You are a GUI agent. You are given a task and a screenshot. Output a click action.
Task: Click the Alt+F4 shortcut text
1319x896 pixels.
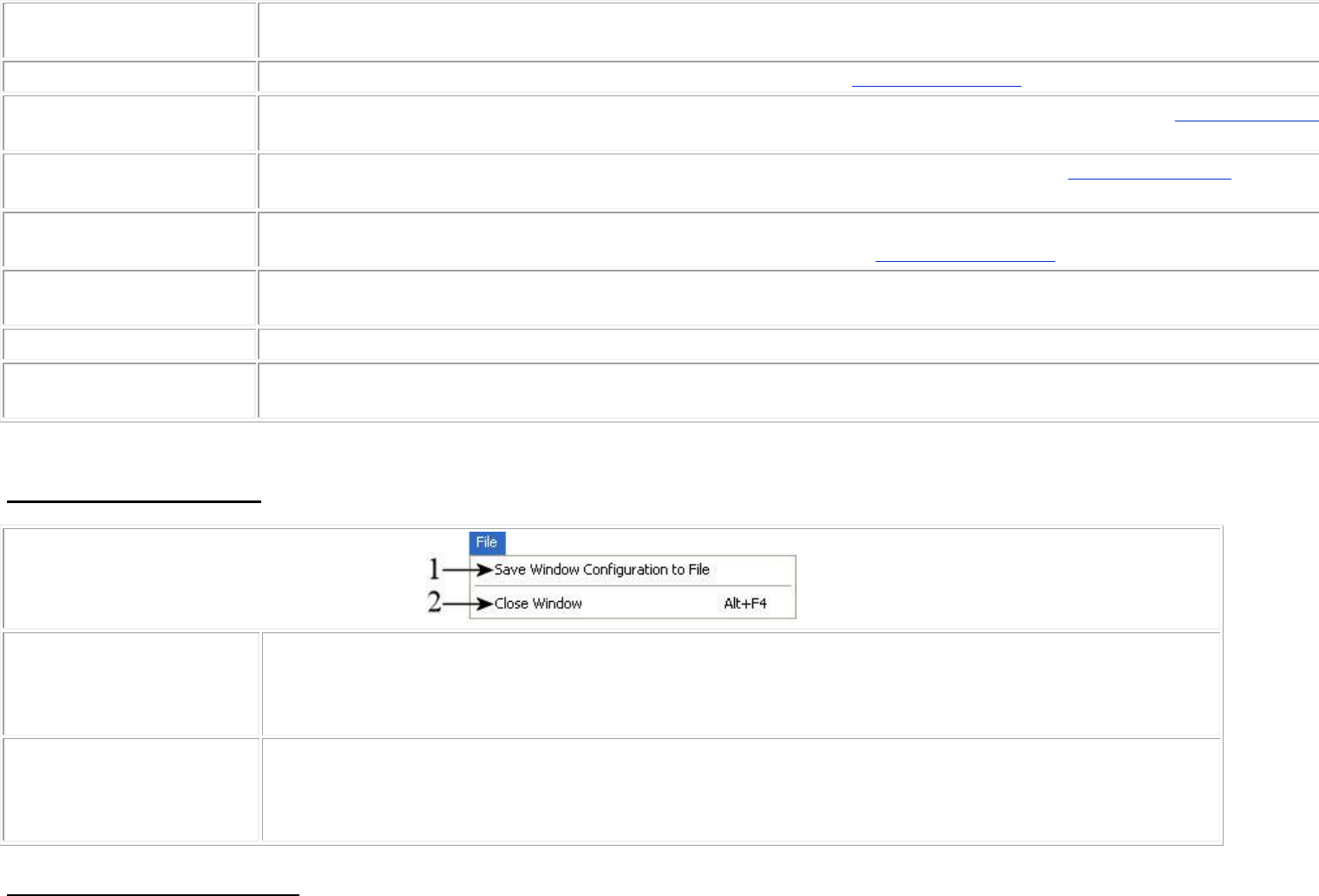(745, 604)
